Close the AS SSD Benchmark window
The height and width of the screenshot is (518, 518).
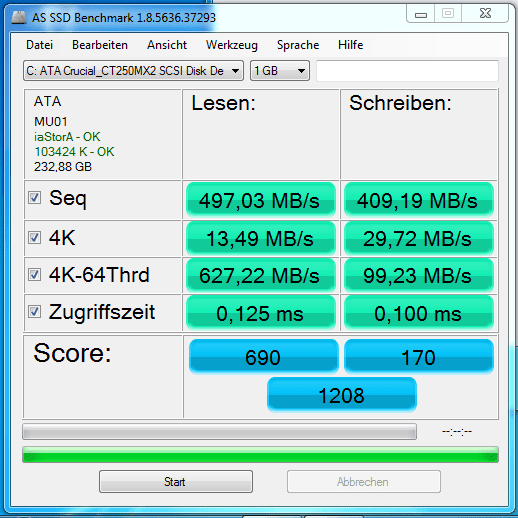485,14
